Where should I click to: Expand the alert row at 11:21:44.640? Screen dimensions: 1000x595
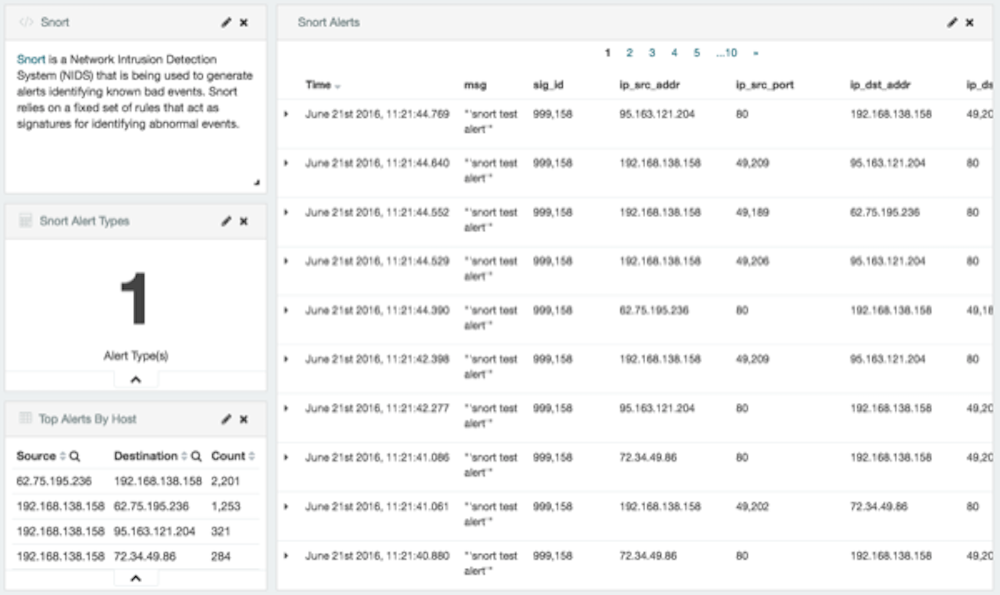(286, 163)
